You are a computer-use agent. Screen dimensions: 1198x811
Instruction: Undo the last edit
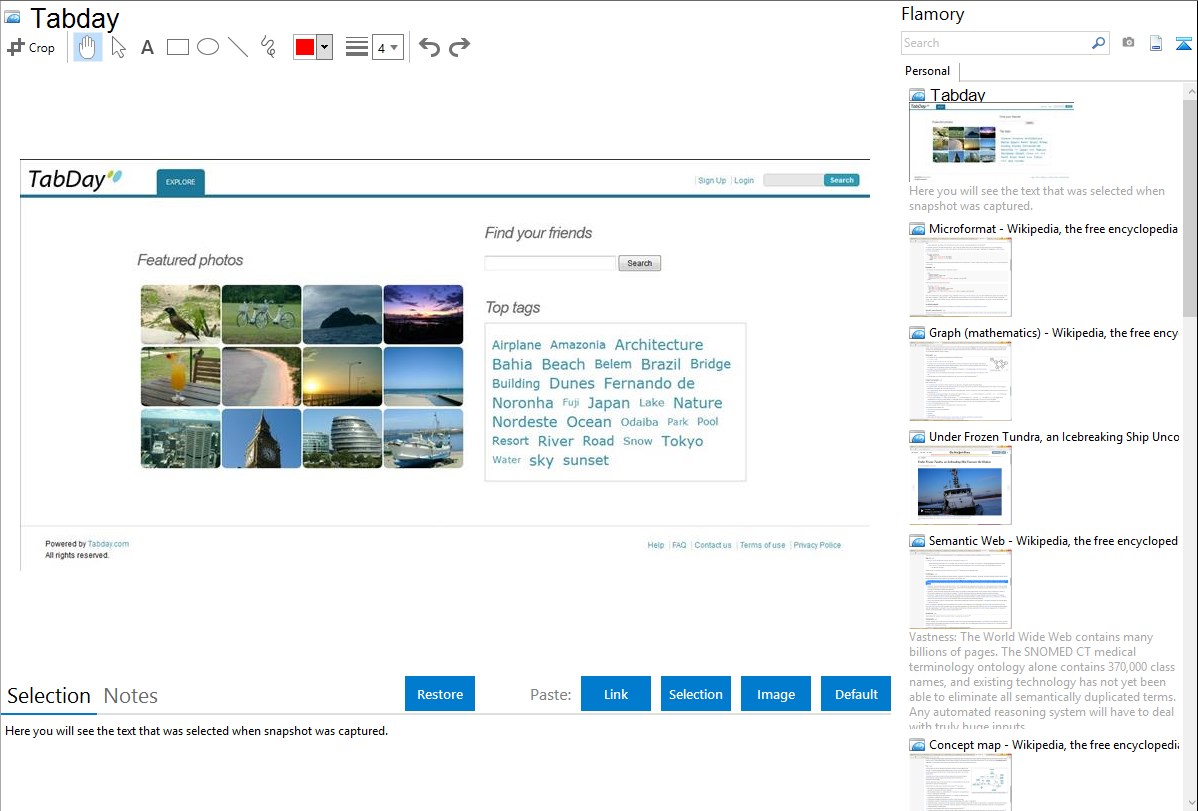(429, 47)
